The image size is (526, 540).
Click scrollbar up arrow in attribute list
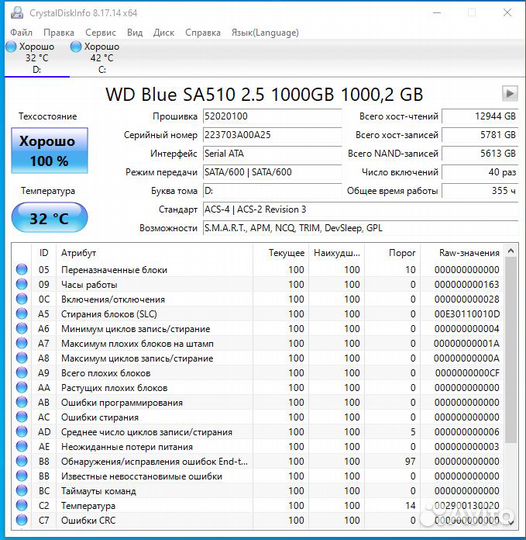click(x=511, y=251)
